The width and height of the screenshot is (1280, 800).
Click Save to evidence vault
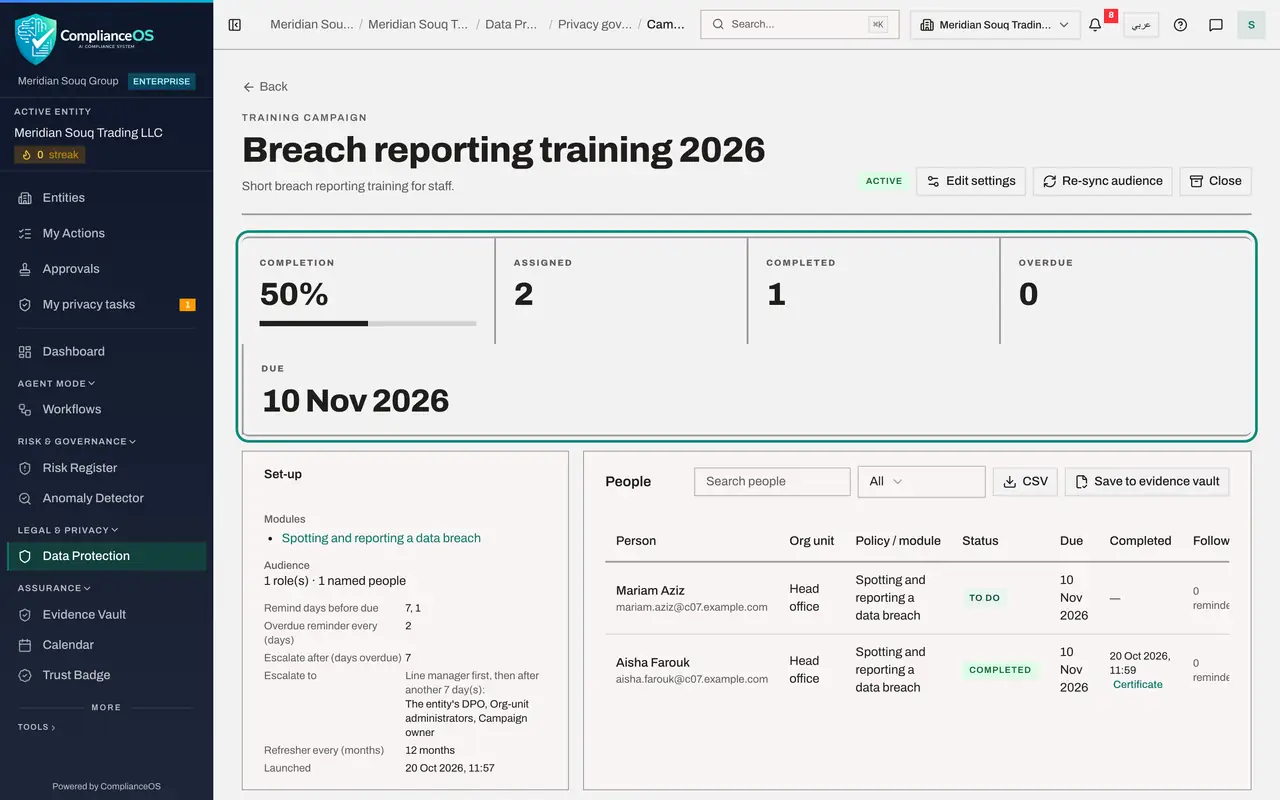tap(1147, 481)
